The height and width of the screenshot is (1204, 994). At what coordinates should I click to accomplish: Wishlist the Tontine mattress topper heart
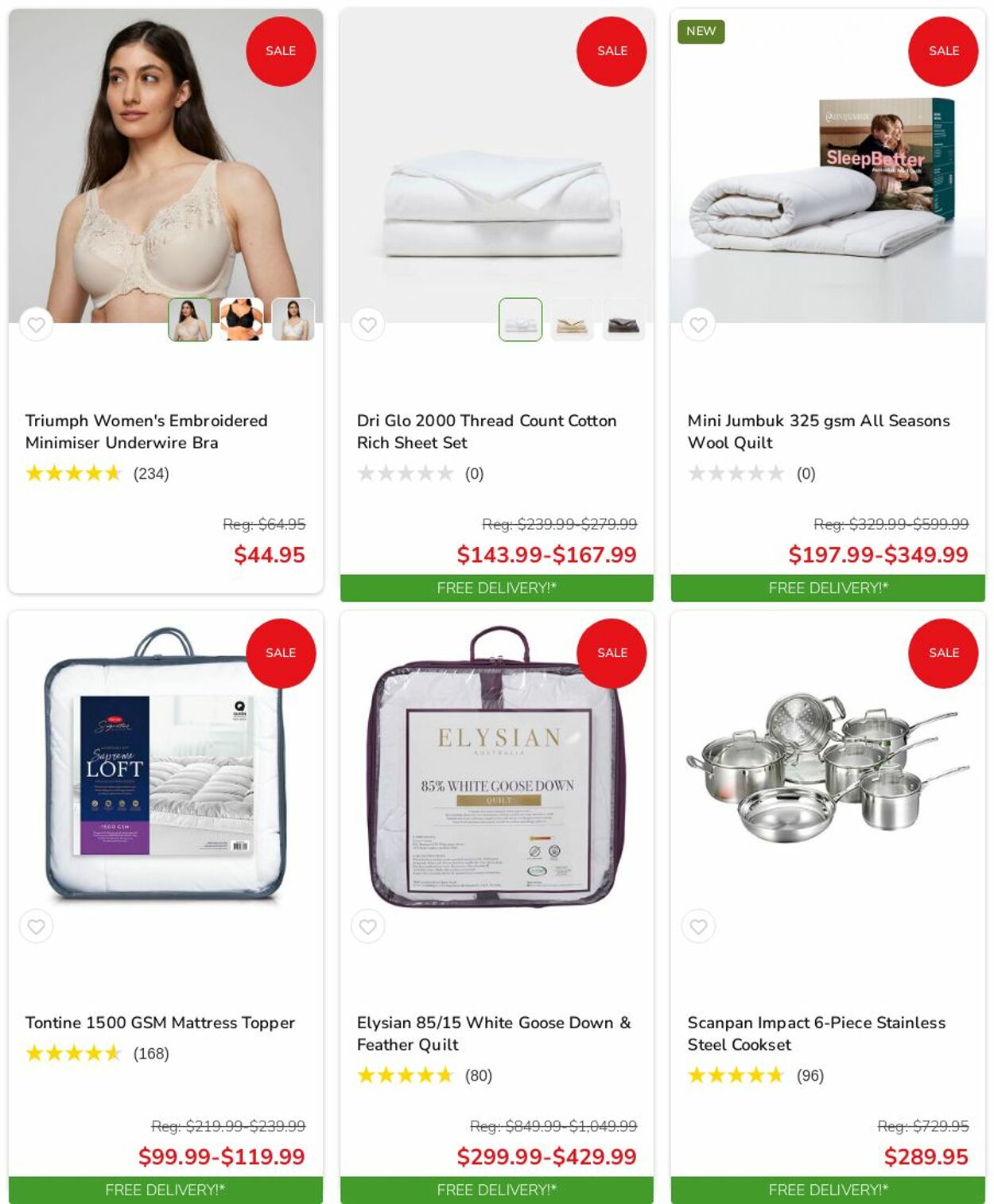click(x=36, y=926)
